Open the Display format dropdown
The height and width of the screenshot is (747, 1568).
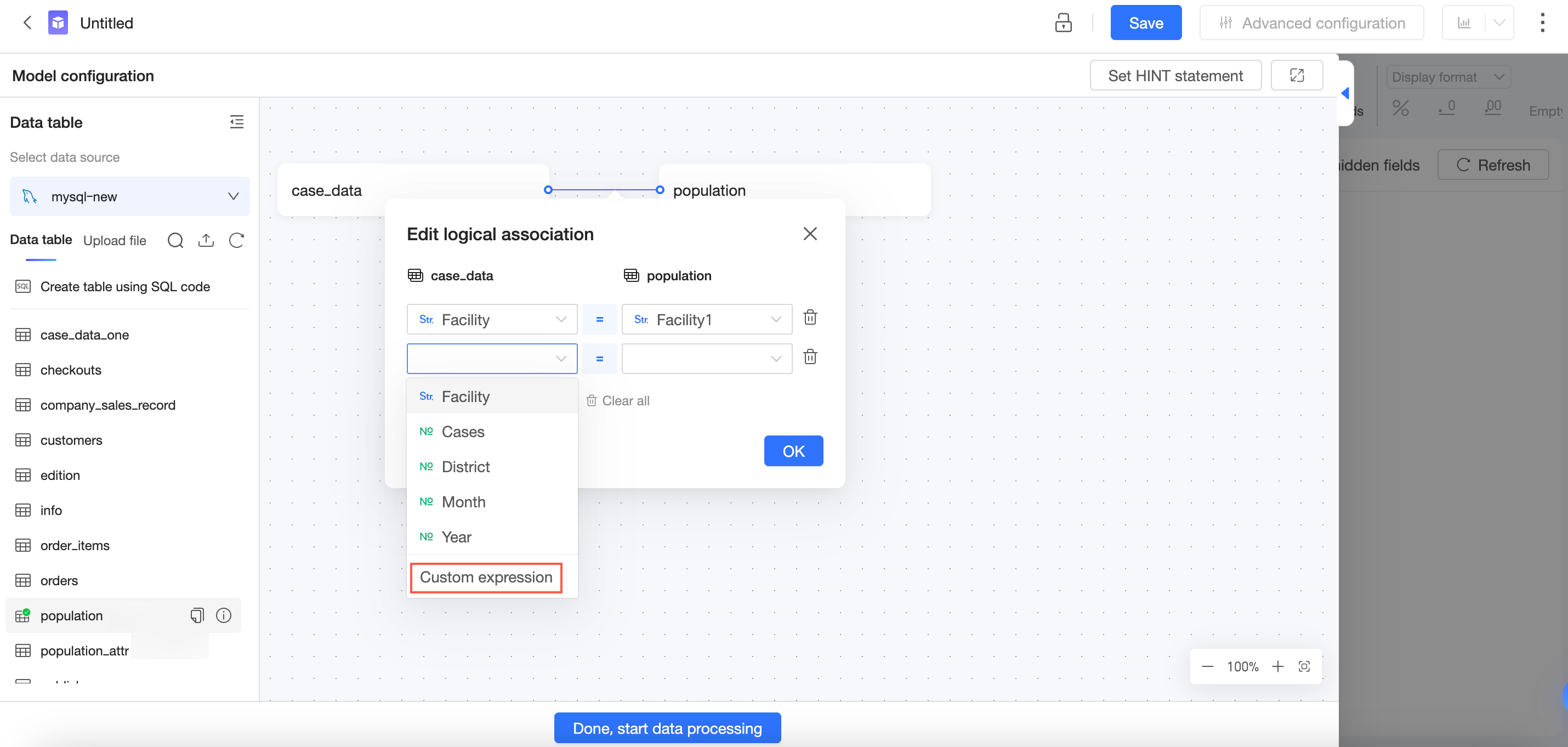coord(1448,77)
